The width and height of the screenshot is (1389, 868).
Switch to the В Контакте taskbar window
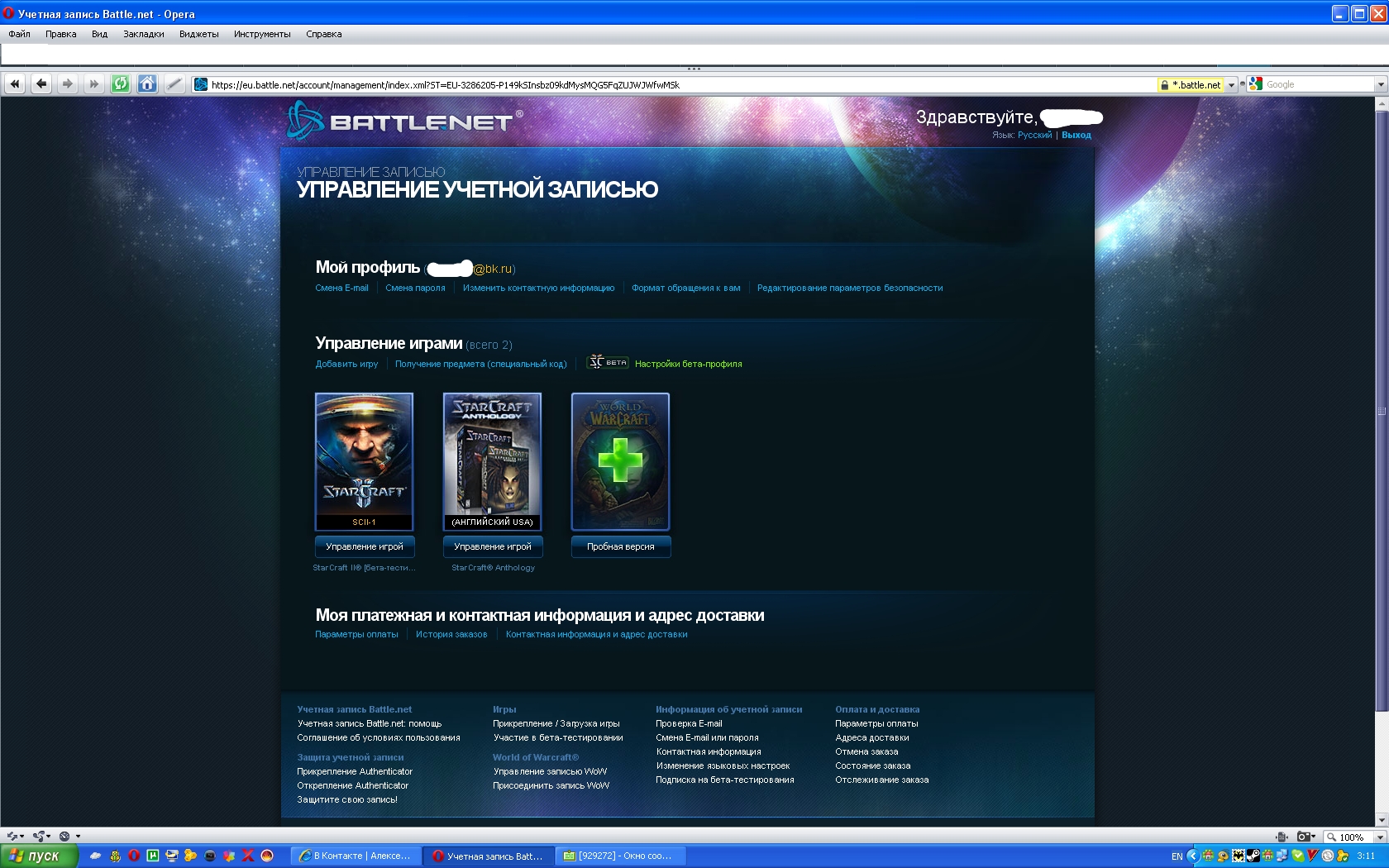coord(356,856)
